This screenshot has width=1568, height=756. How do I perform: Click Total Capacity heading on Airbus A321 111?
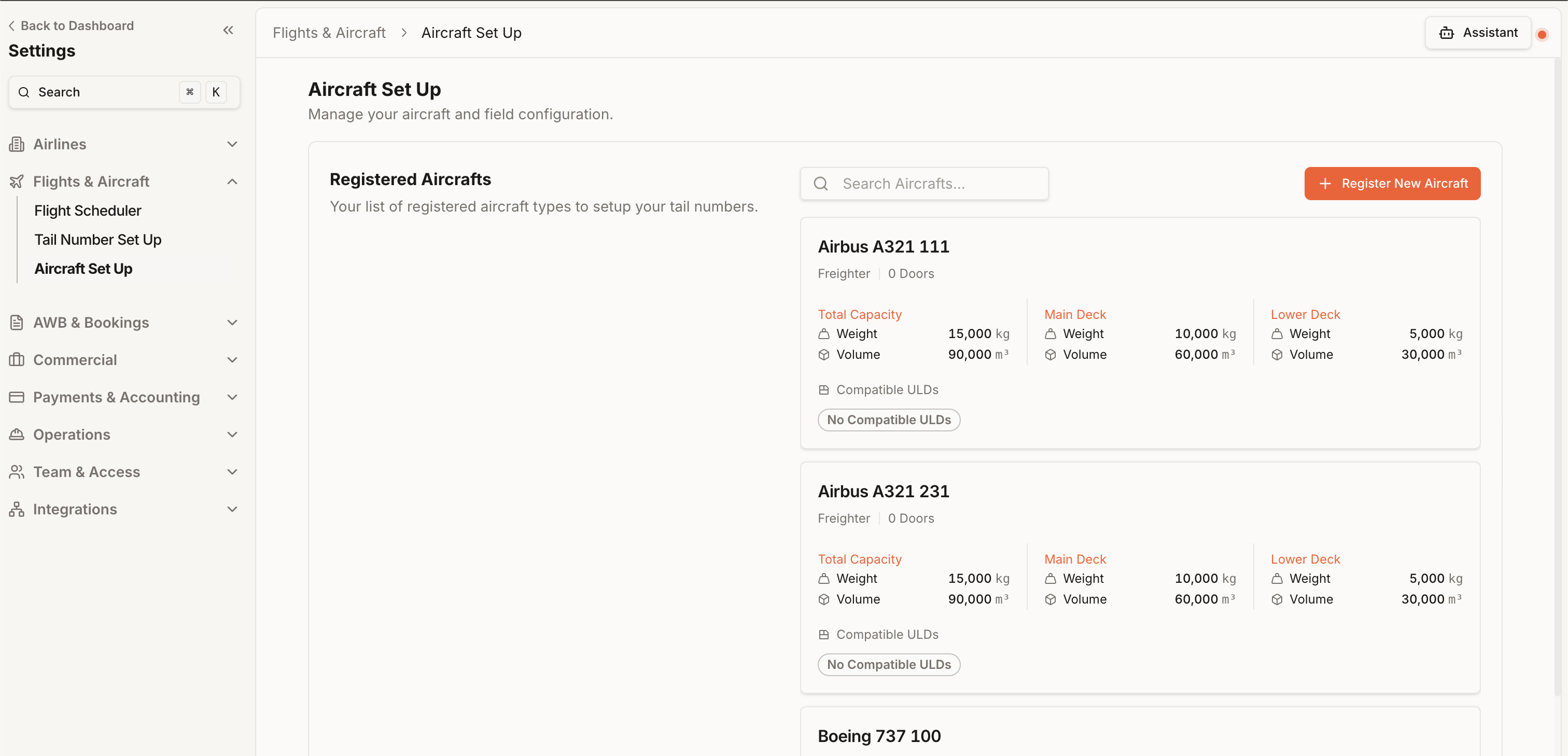[860, 315]
